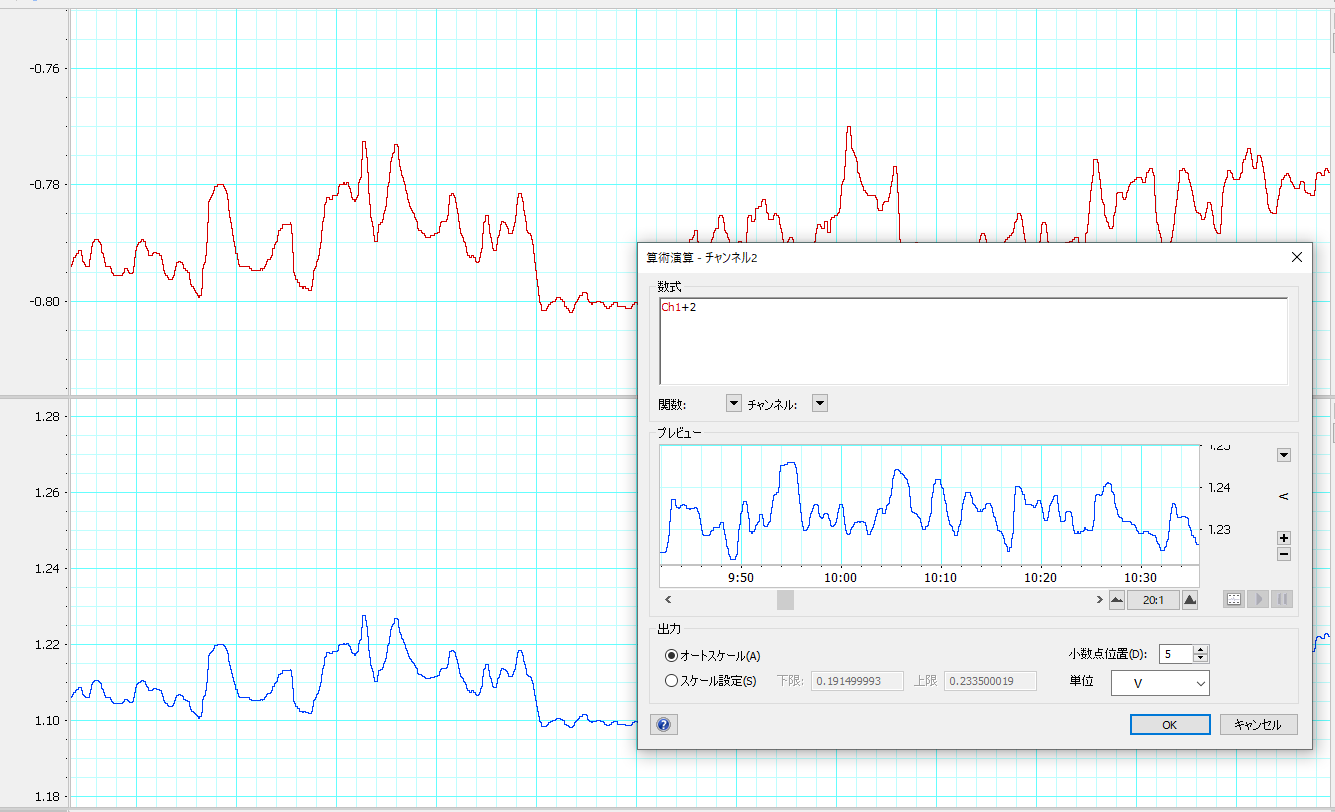Open the 関数 dropdown arrow
Image resolution: width=1335 pixels, height=812 pixels.
click(x=733, y=404)
